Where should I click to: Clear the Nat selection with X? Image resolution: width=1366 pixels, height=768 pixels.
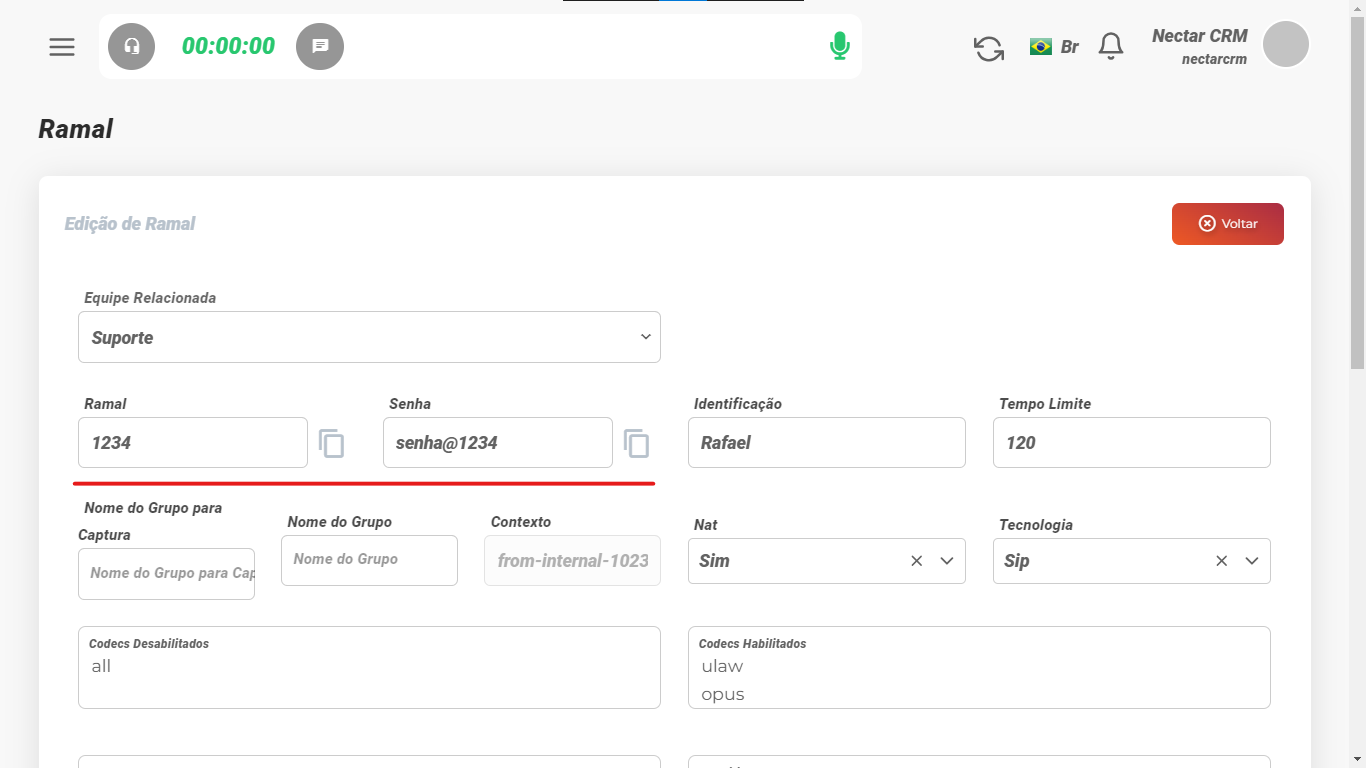(917, 561)
